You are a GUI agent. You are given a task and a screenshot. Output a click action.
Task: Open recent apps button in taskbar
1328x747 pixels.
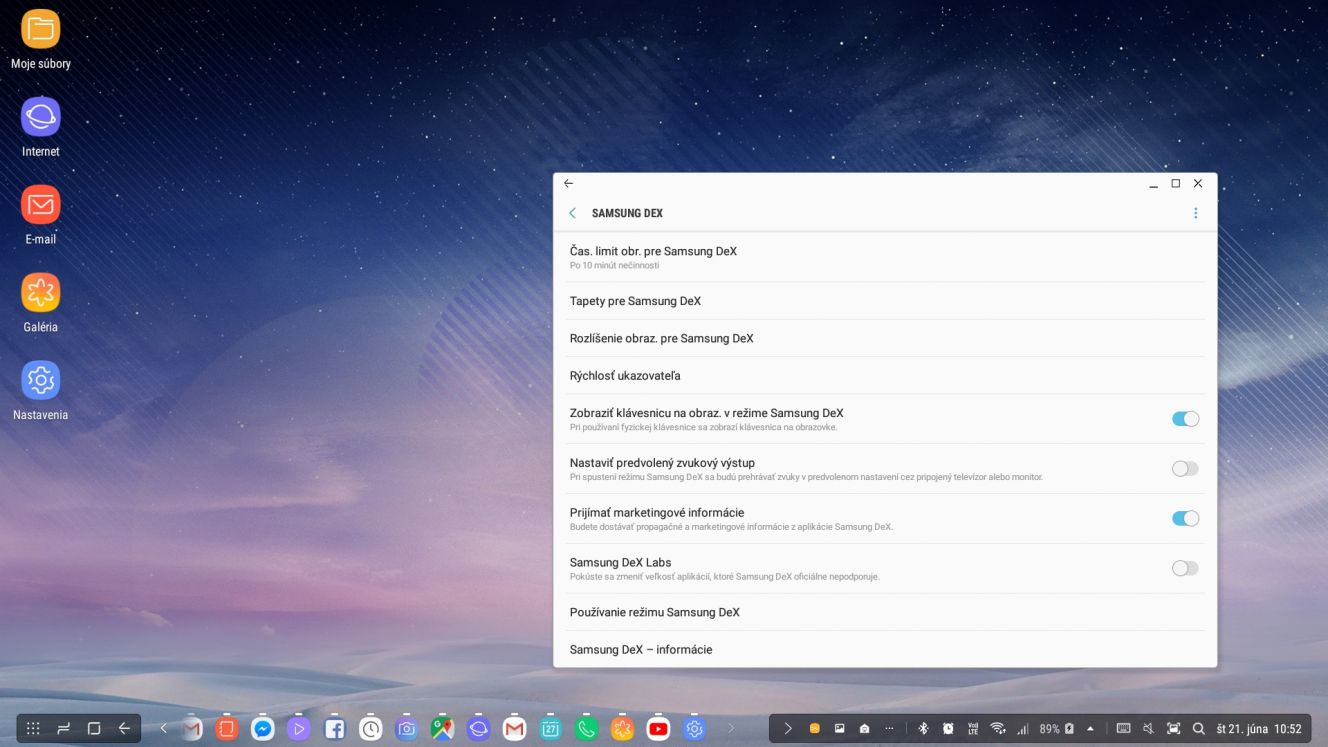click(63, 729)
